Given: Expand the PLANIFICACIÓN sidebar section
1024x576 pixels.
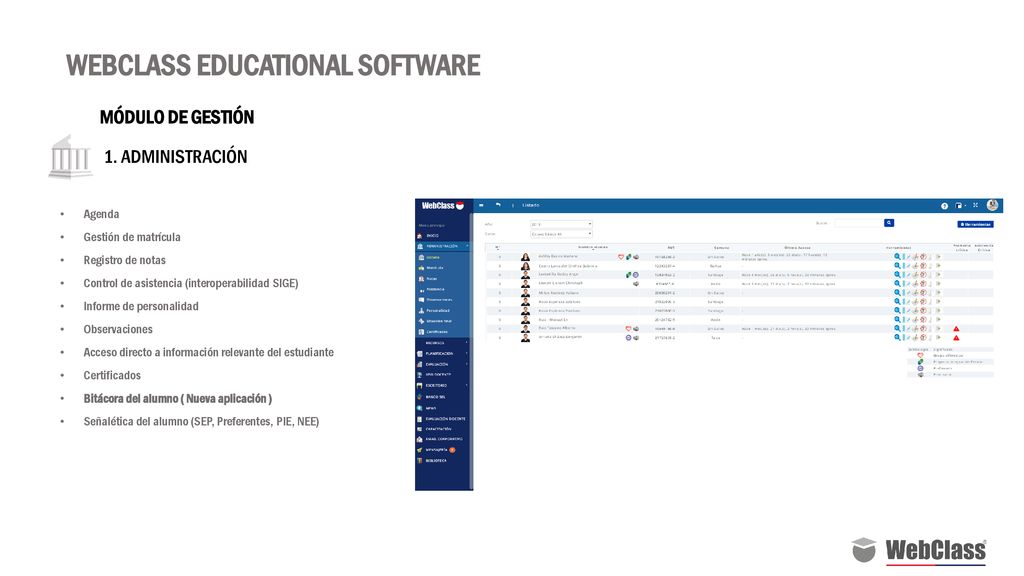Looking at the screenshot, I should 443,353.
